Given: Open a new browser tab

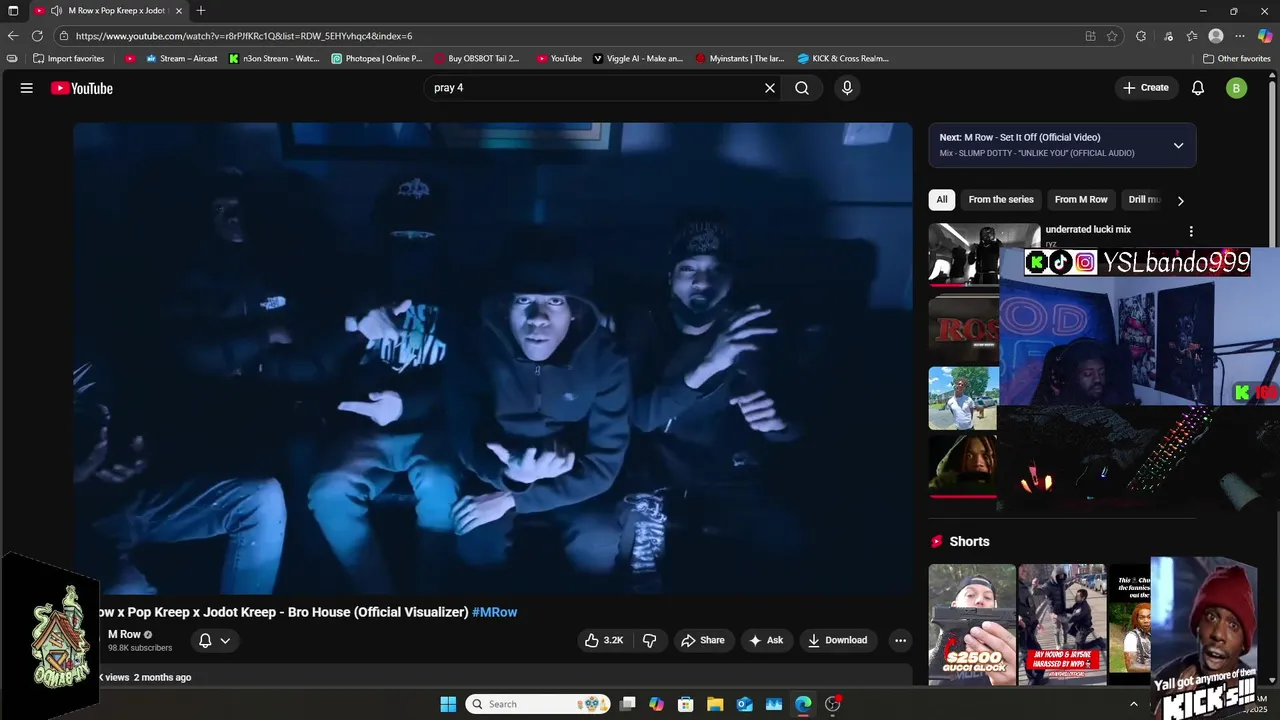Looking at the screenshot, I should [x=201, y=11].
